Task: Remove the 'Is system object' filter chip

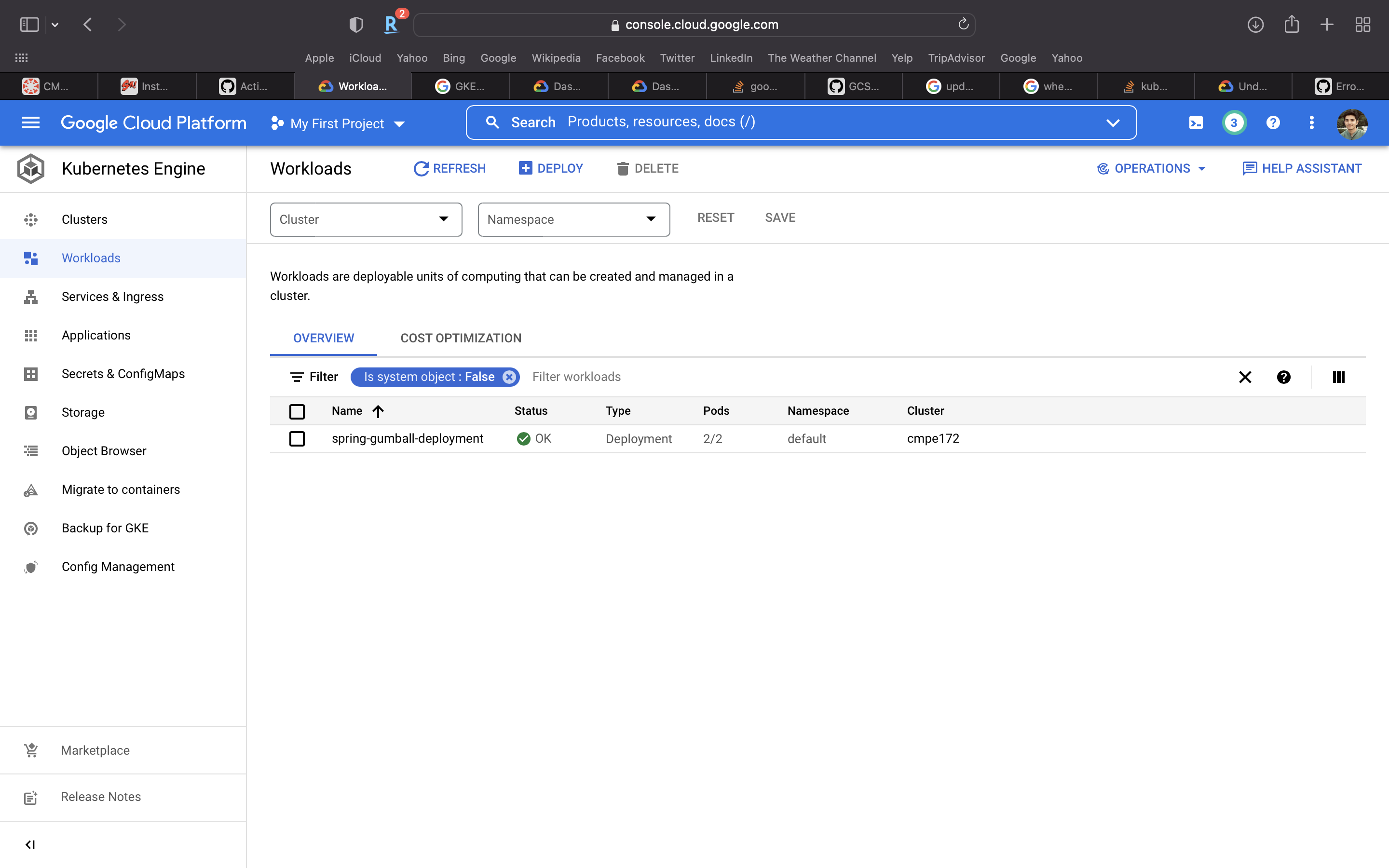Action: pyautogui.click(x=508, y=377)
